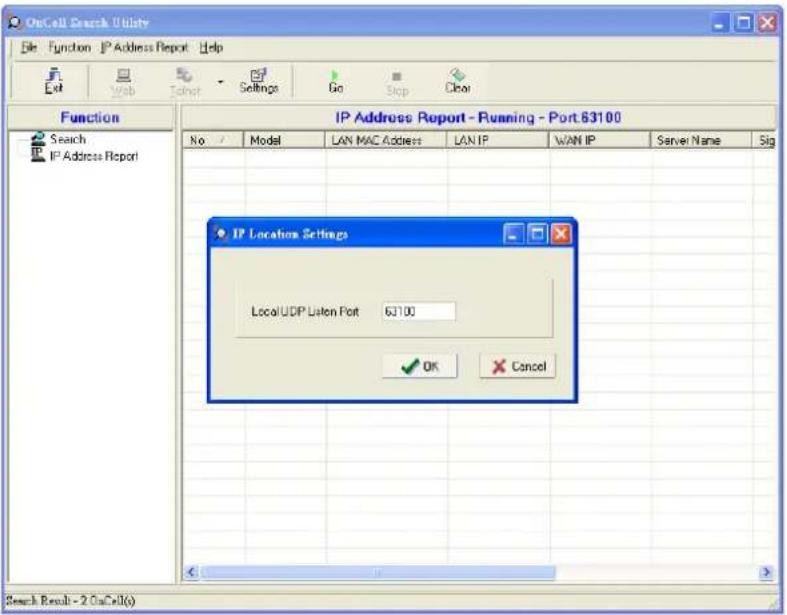This screenshot has width=787, height=615.
Task: Sort by the LAN IP column header
Action: point(498,140)
